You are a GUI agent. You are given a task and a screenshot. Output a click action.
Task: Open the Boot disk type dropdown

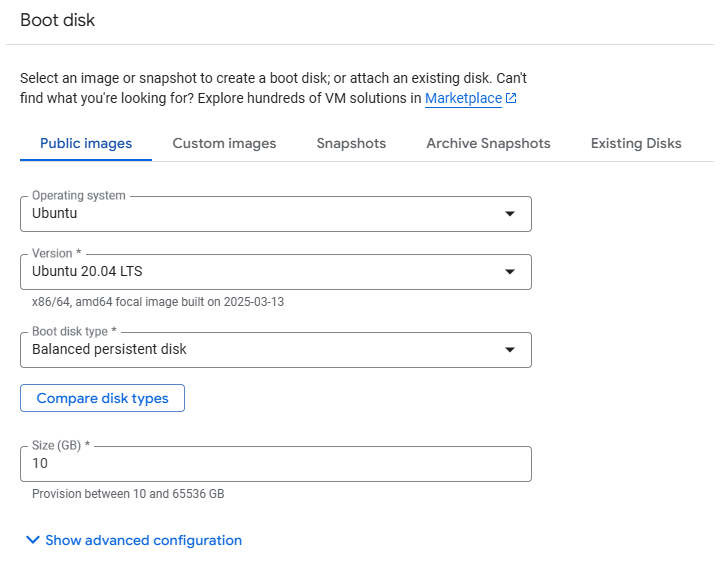(x=276, y=350)
